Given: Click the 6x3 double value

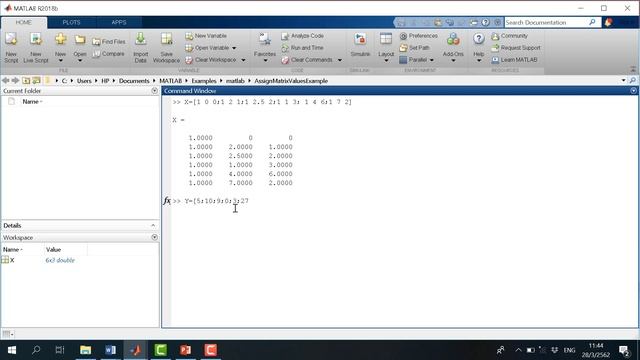Looking at the screenshot, I should tap(60, 260).
